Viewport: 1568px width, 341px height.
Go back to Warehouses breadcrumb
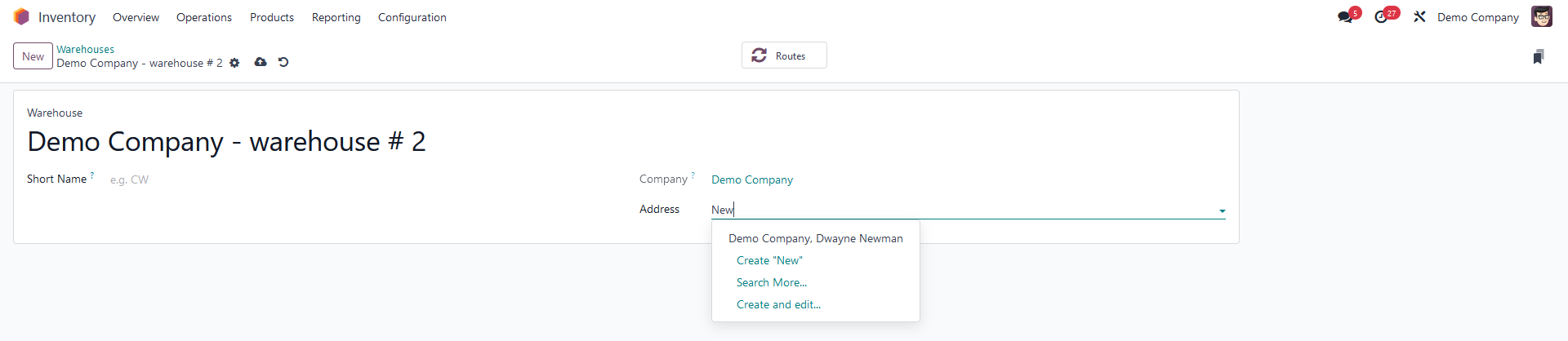[x=86, y=50]
